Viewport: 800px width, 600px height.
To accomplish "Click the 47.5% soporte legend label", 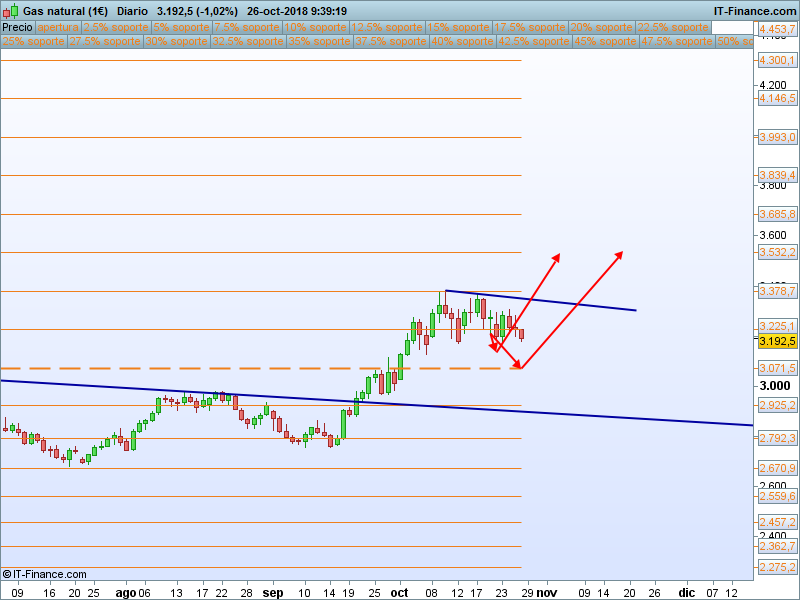I will [677, 42].
